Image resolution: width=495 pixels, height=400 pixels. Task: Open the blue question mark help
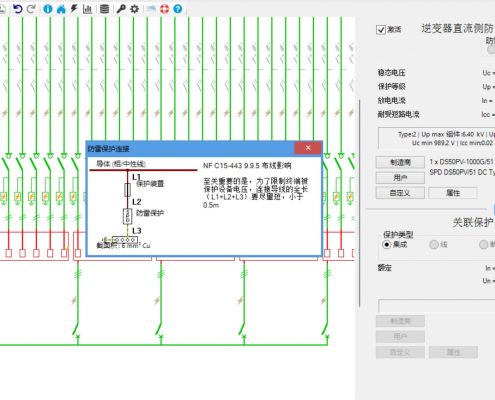click(x=178, y=9)
